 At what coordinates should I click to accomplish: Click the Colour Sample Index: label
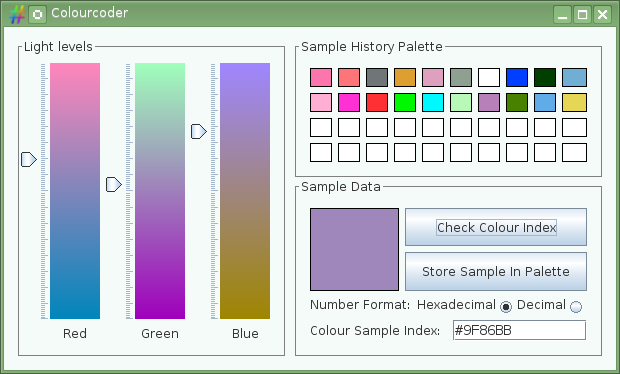pyautogui.click(x=375, y=331)
